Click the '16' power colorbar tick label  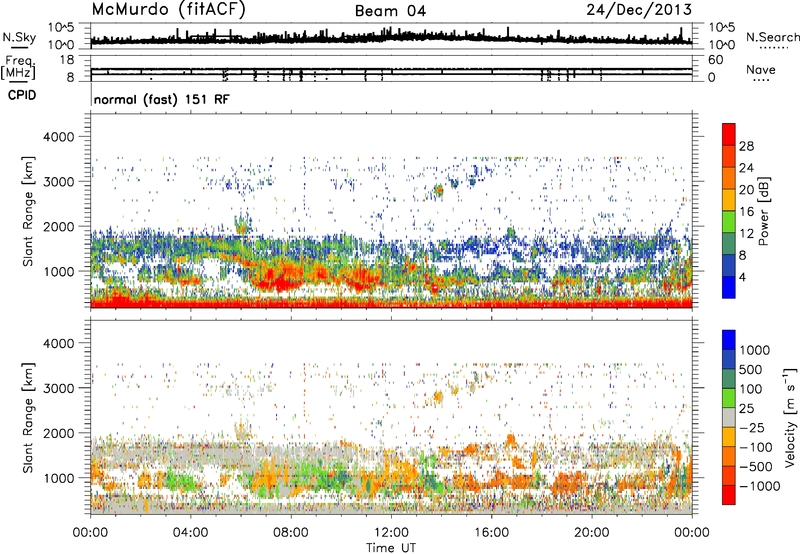pyautogui.click(x=746, y=212)
